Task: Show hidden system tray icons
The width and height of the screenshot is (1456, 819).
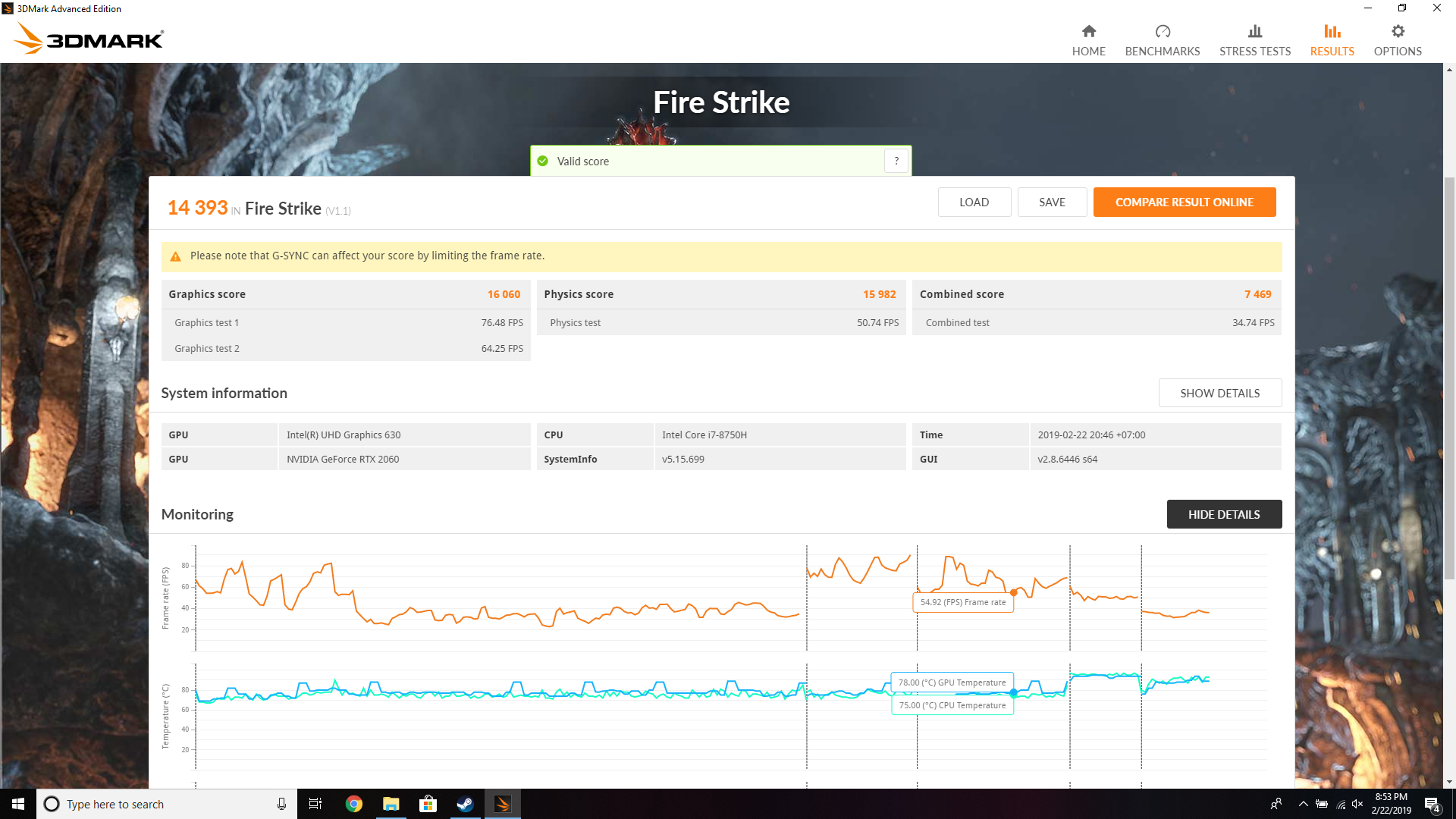Action: point(1303,804)
